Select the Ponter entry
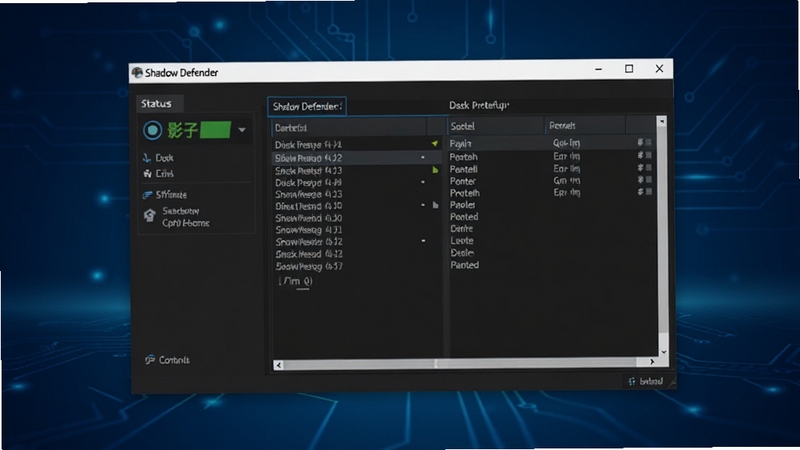This screenshot has width=800, height=450. click(x=462, y=181)
